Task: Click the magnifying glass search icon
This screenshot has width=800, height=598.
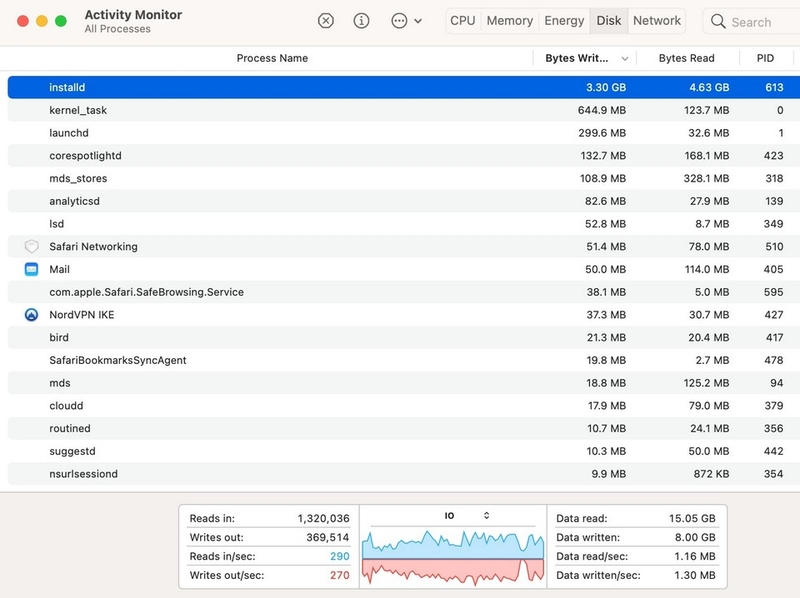Action: (718, 21)
